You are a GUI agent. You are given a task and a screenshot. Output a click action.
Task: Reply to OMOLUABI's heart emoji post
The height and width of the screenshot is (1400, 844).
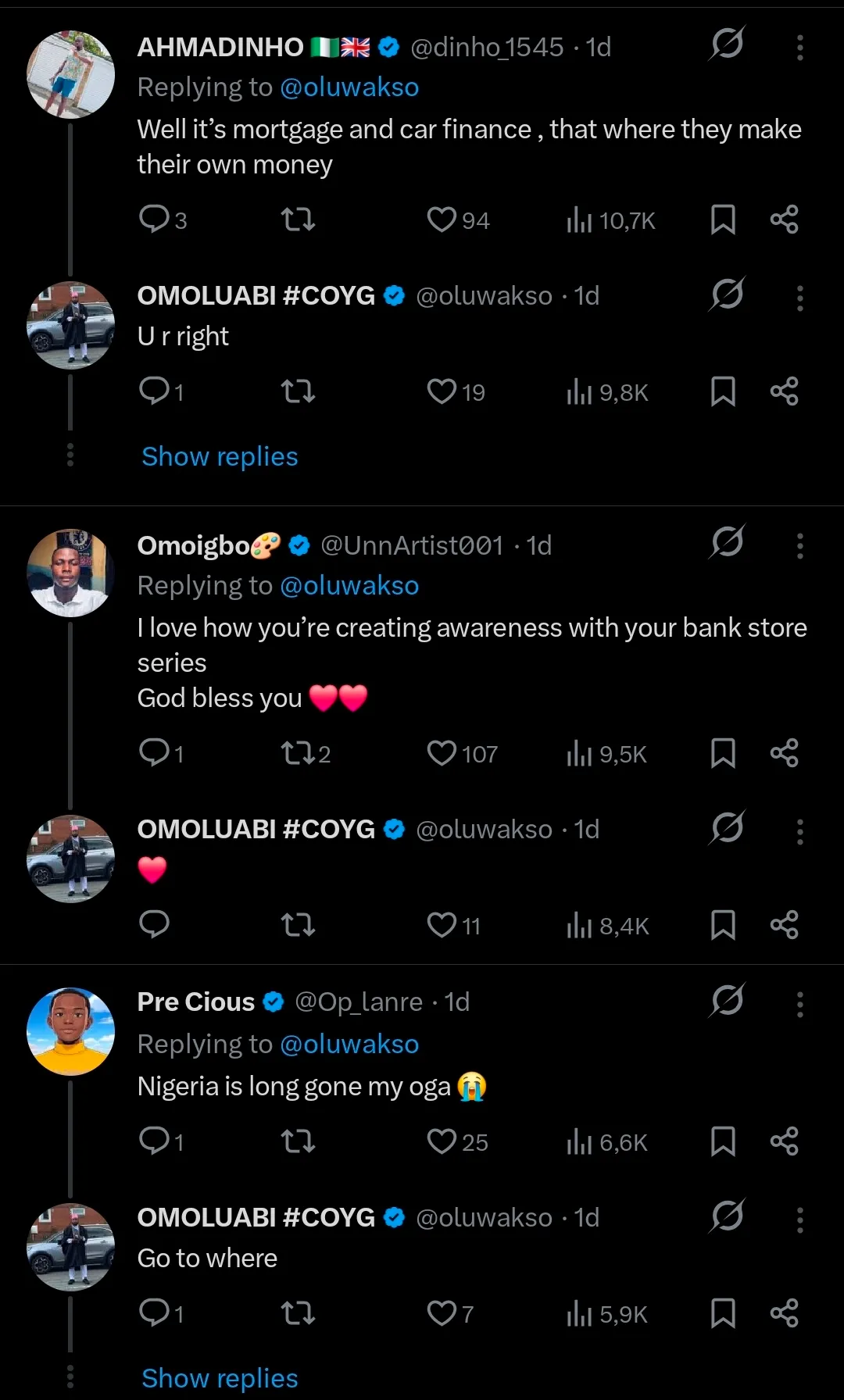(154, 924)
